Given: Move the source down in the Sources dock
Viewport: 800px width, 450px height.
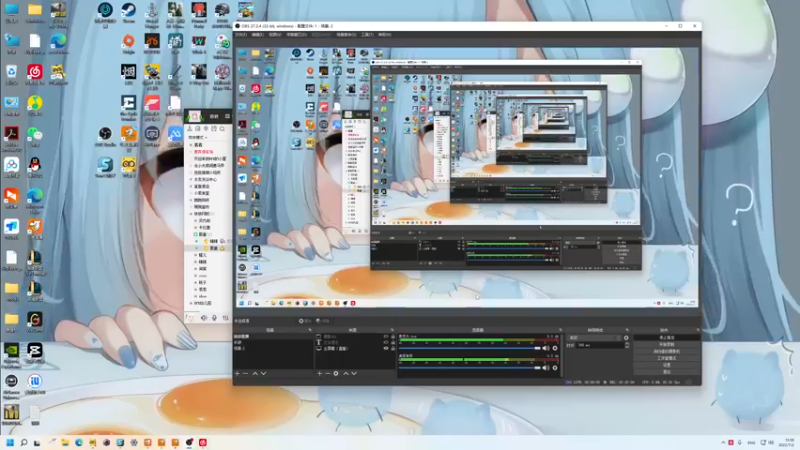Looking at the screenshot, I should click(x=354, y=373).
